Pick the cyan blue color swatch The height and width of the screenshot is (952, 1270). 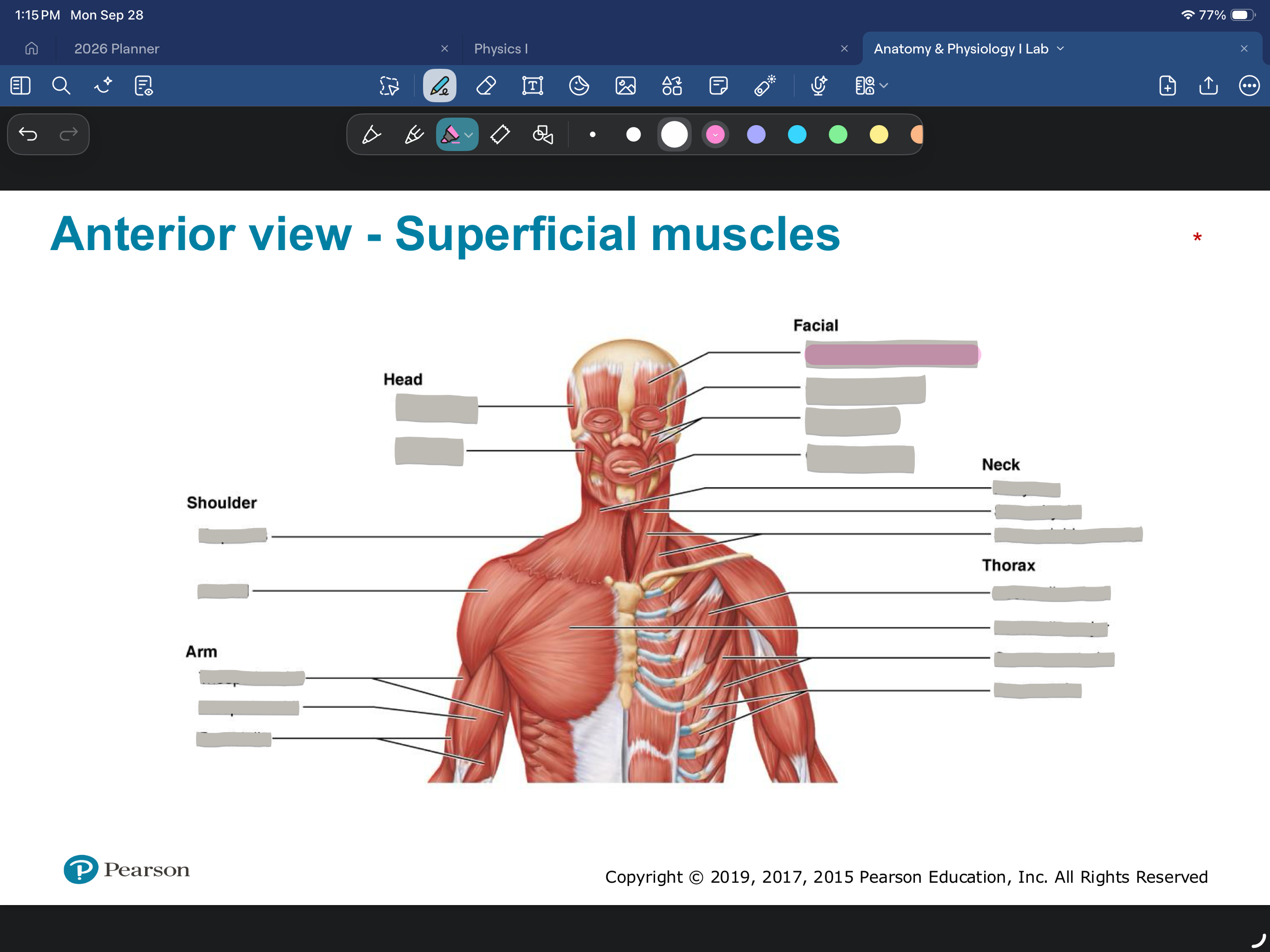[x=797, y=135]
